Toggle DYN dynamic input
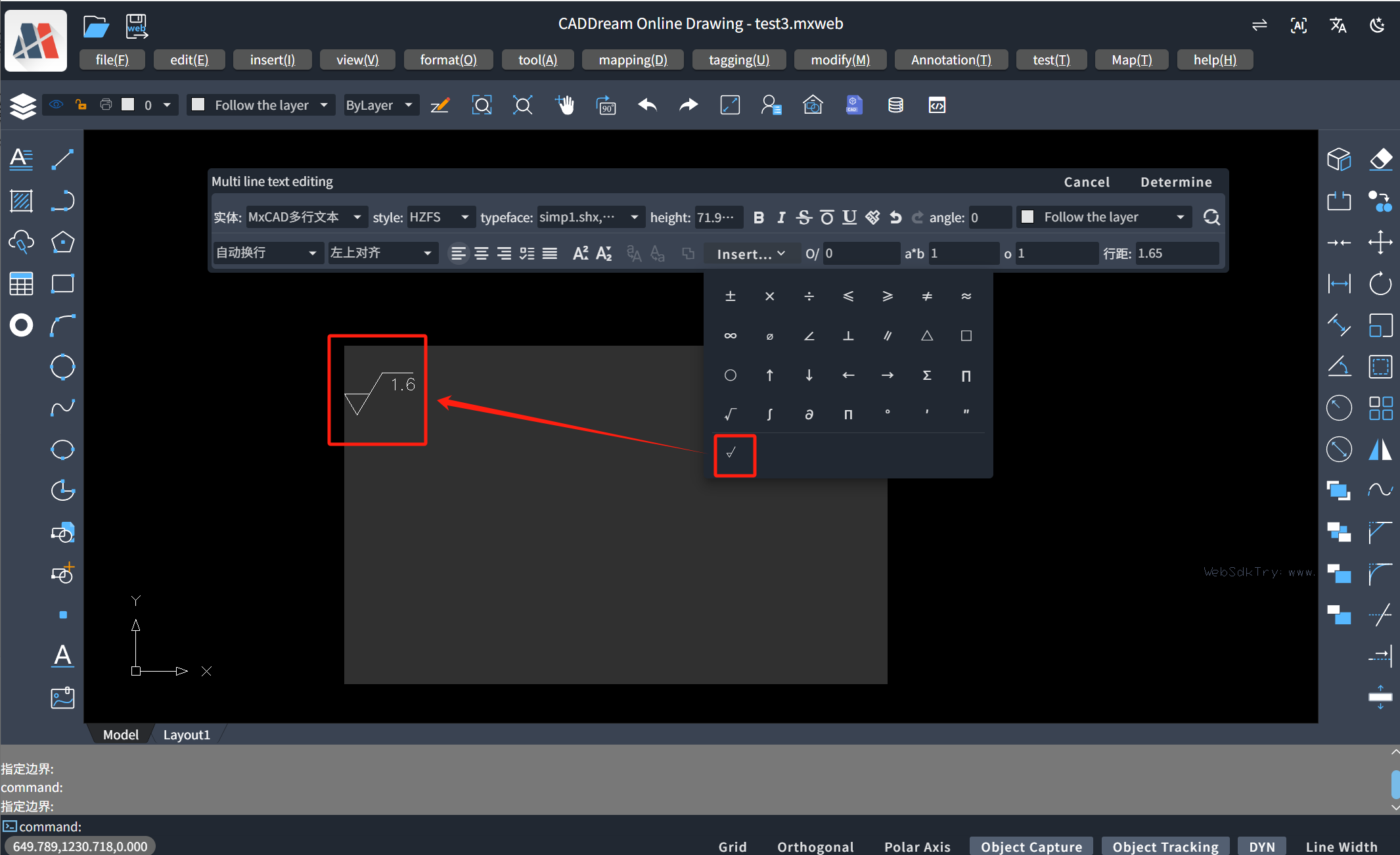 (x=1261, y=846)
